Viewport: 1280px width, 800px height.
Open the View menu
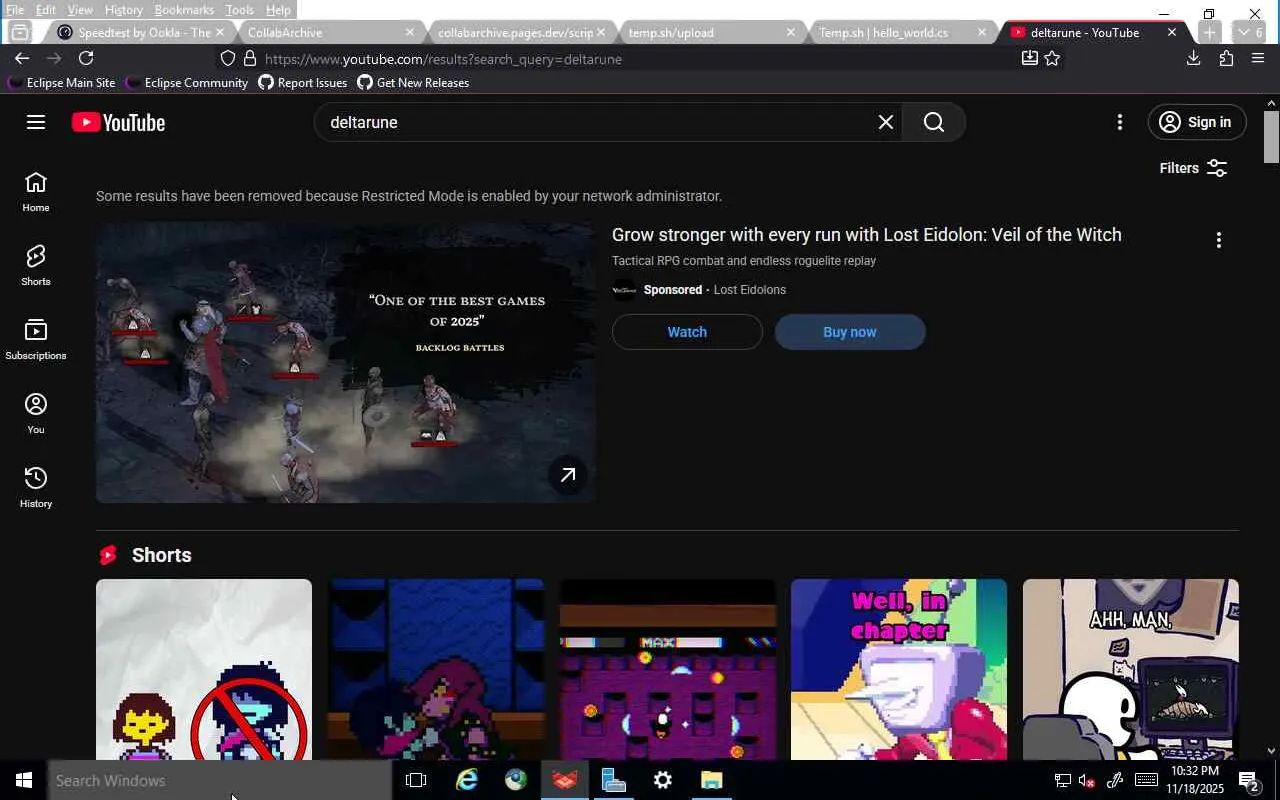pos(80,10)
